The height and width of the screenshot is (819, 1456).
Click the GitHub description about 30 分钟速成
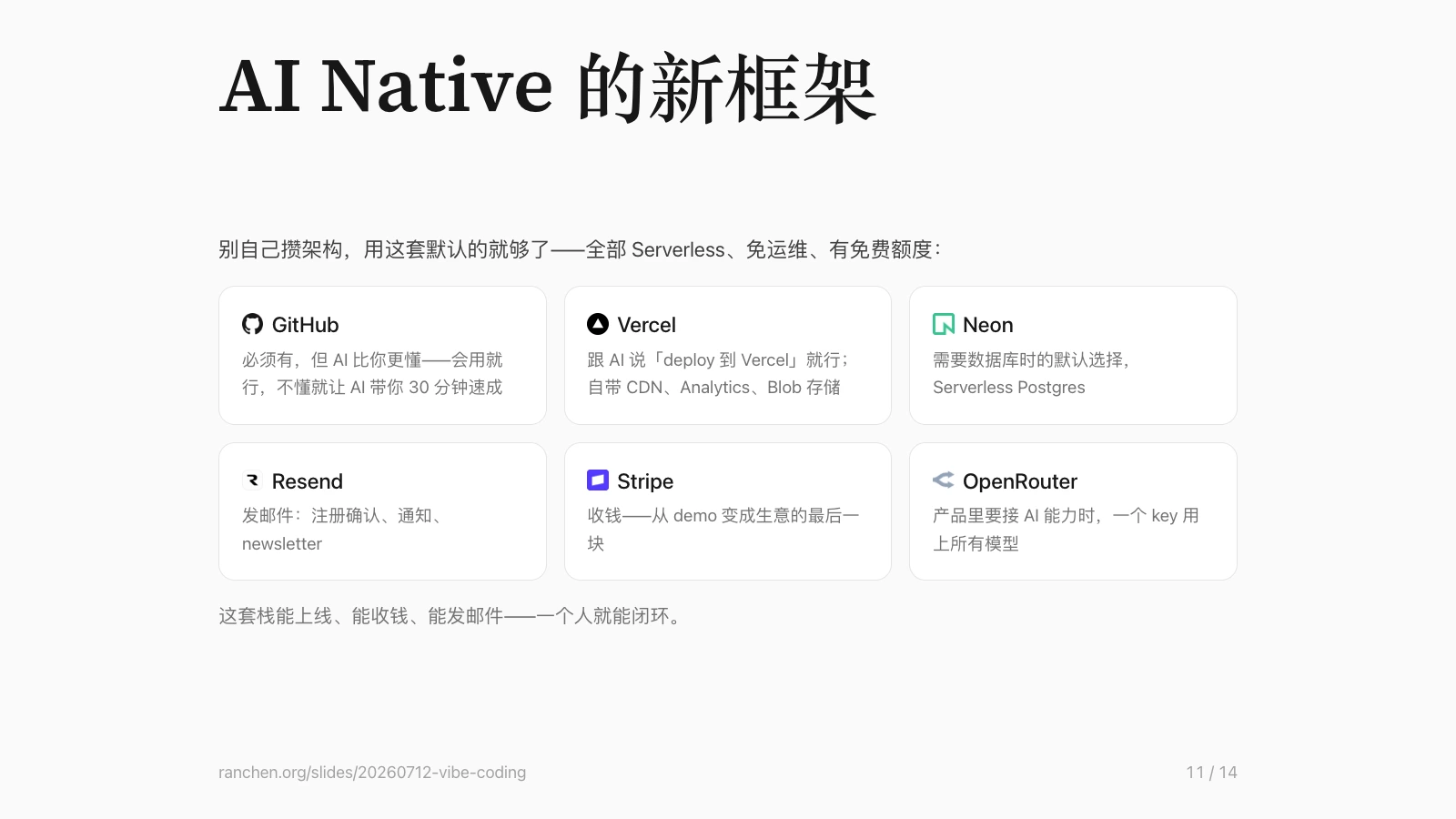click(x=372, y=373)
